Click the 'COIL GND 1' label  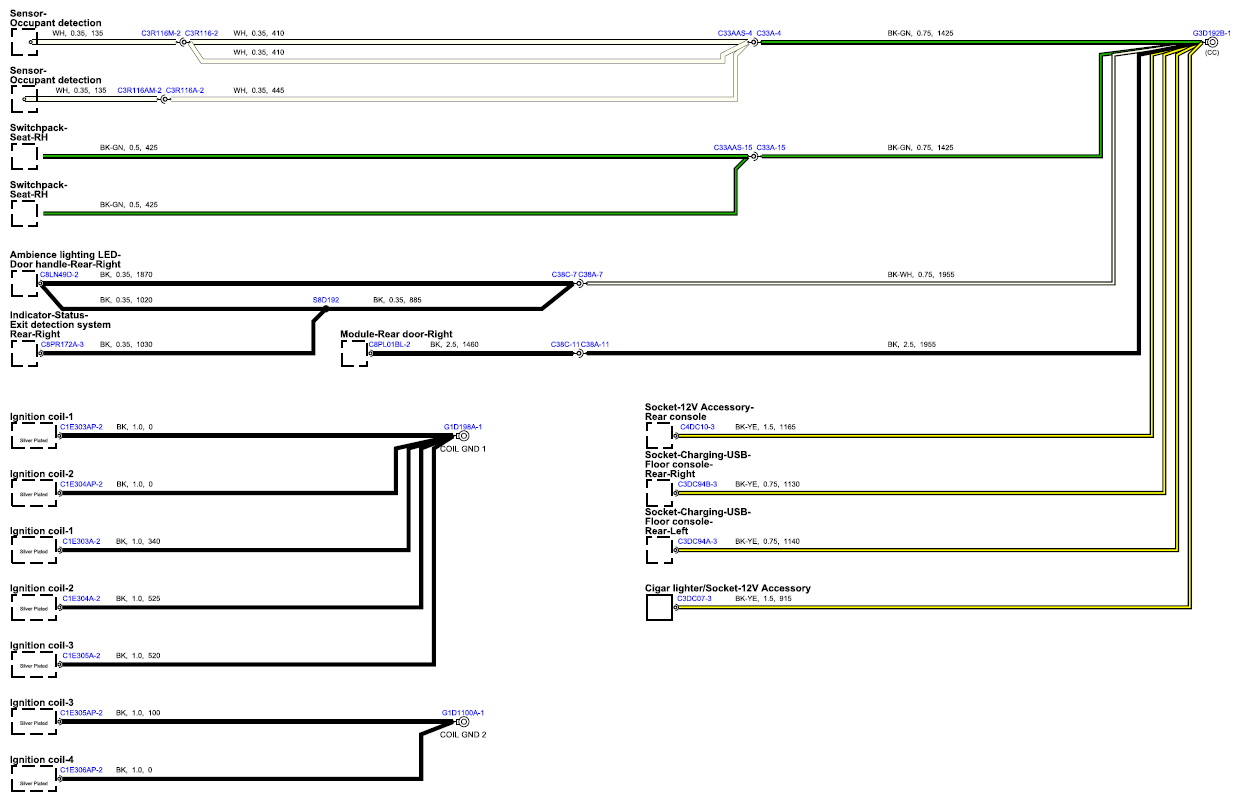tap(463, 449)
